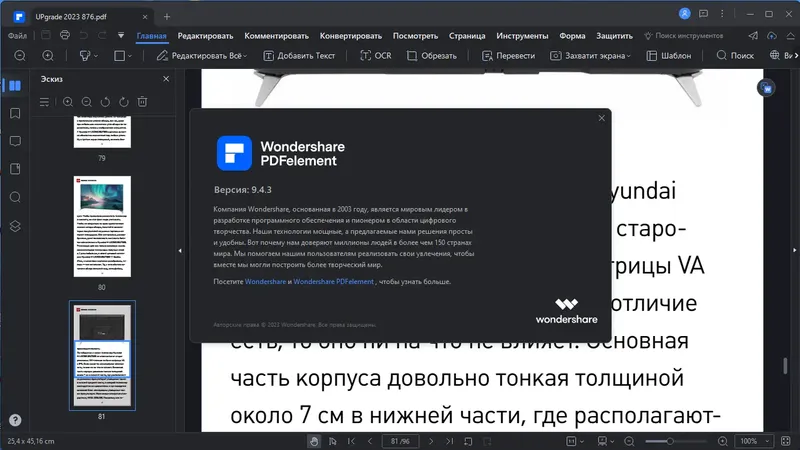Screen dimensions: 800x450
Task: Open comments panel in left sidebar
Action: [15, 141]
